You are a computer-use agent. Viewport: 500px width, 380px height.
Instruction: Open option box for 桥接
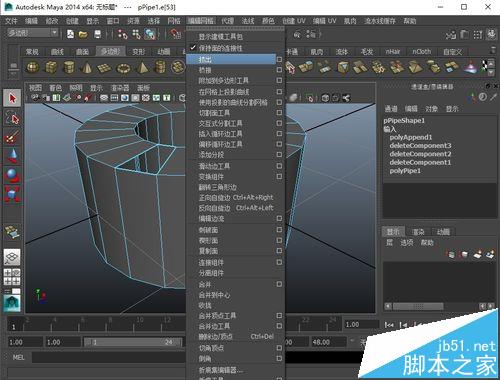(279, 70)
